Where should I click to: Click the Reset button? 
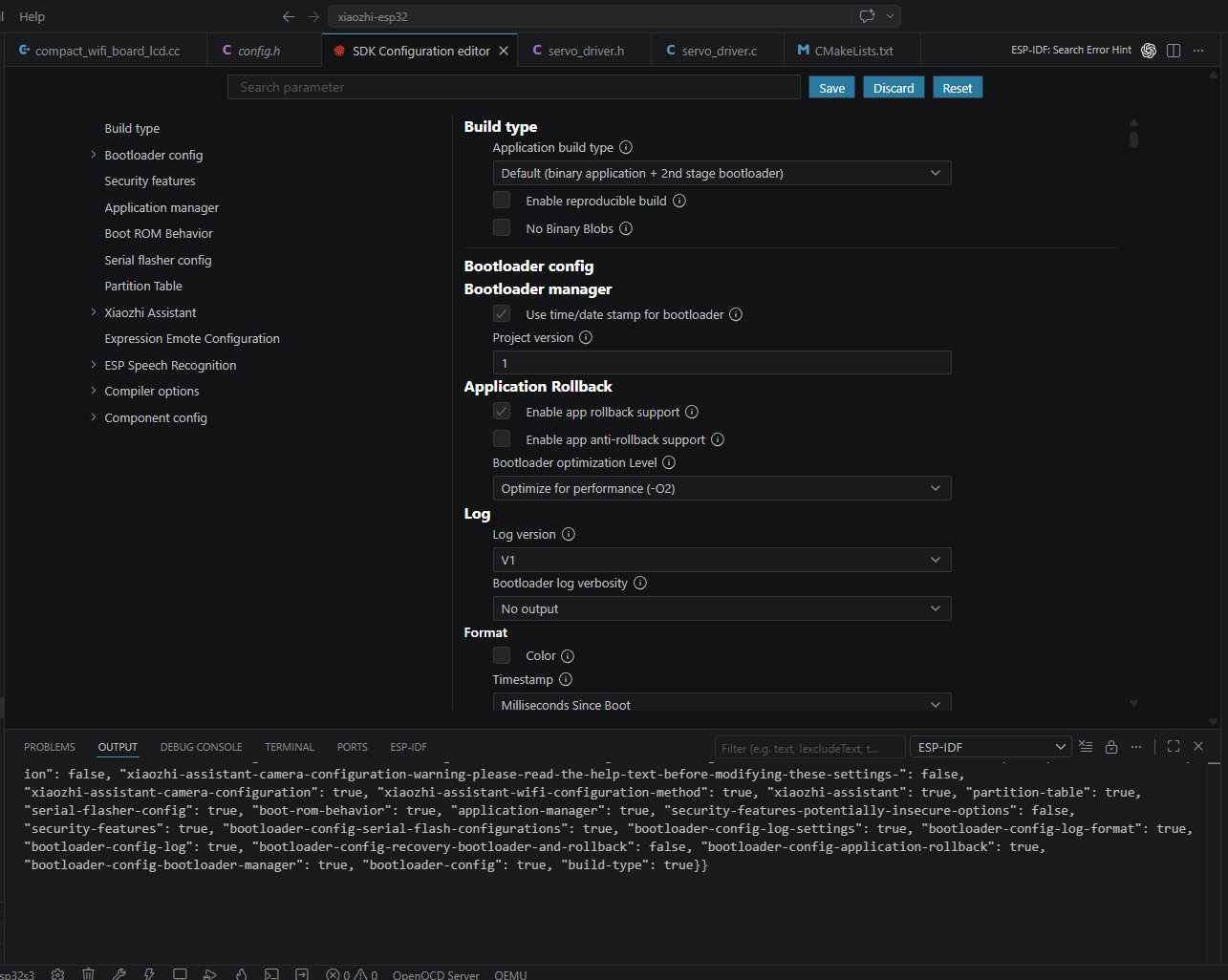[x=957, y=88]
